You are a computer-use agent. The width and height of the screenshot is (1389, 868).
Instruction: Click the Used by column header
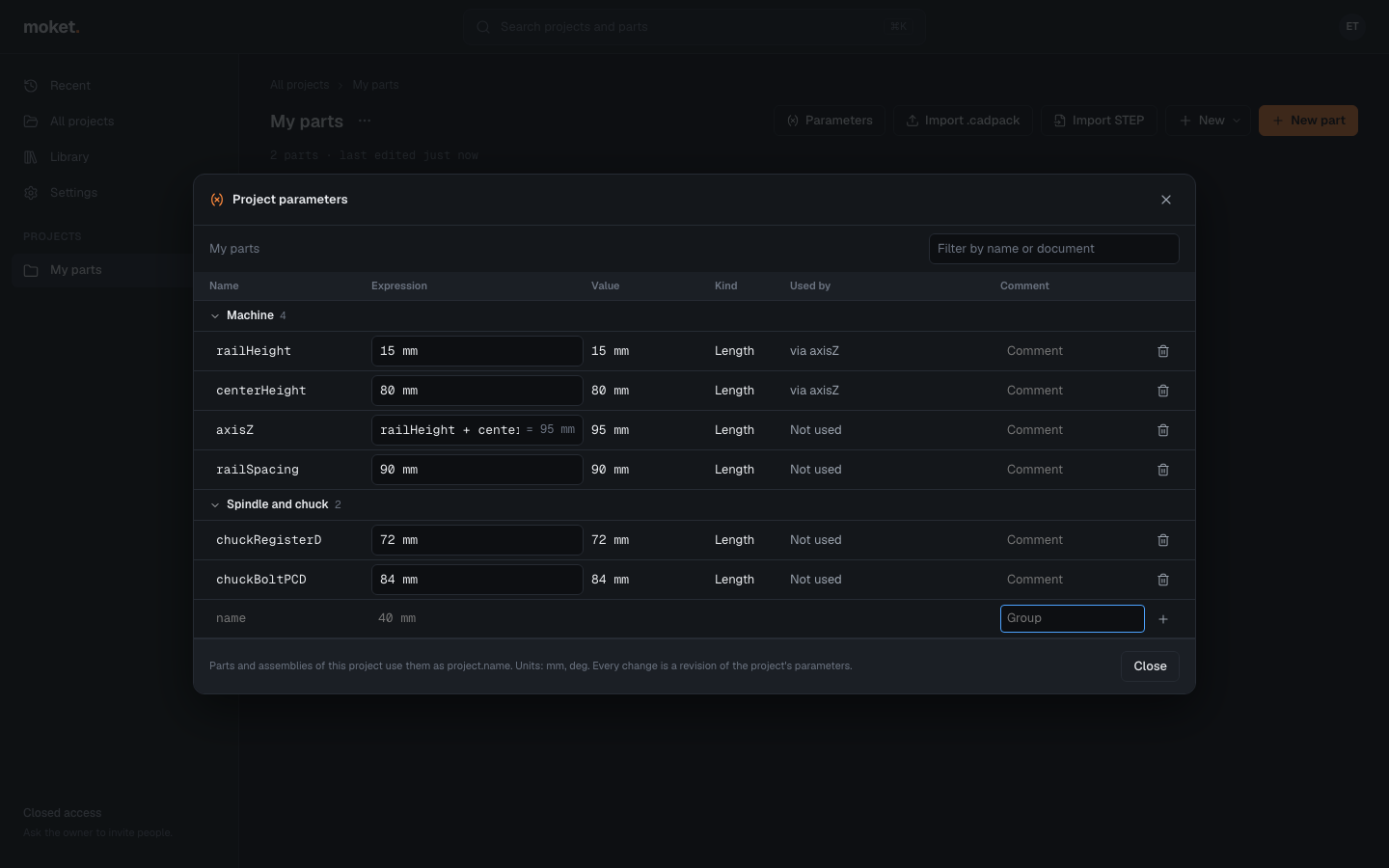click(x=810, y=286)
